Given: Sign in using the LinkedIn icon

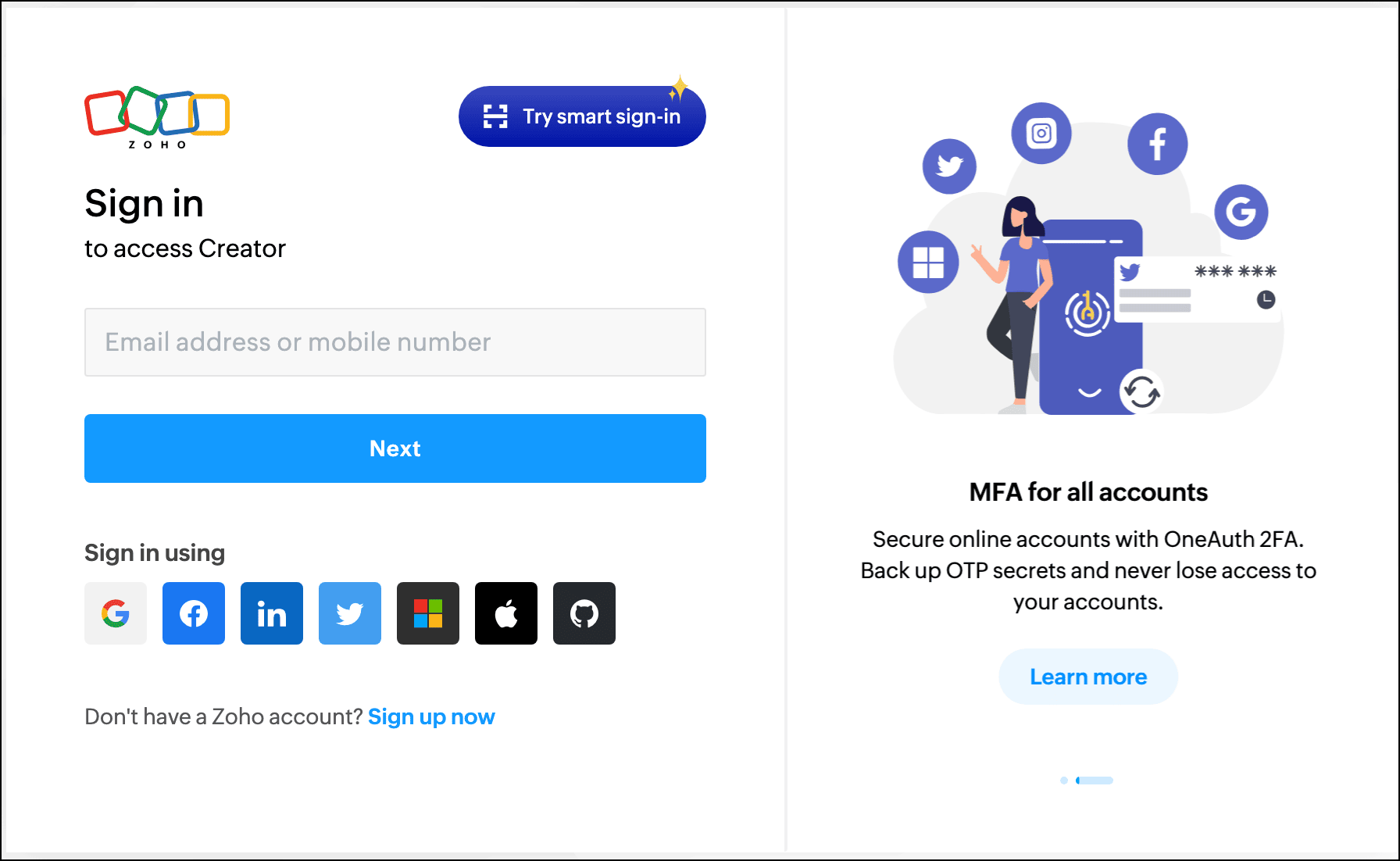Looking at the screenshot, I should 272,613.
